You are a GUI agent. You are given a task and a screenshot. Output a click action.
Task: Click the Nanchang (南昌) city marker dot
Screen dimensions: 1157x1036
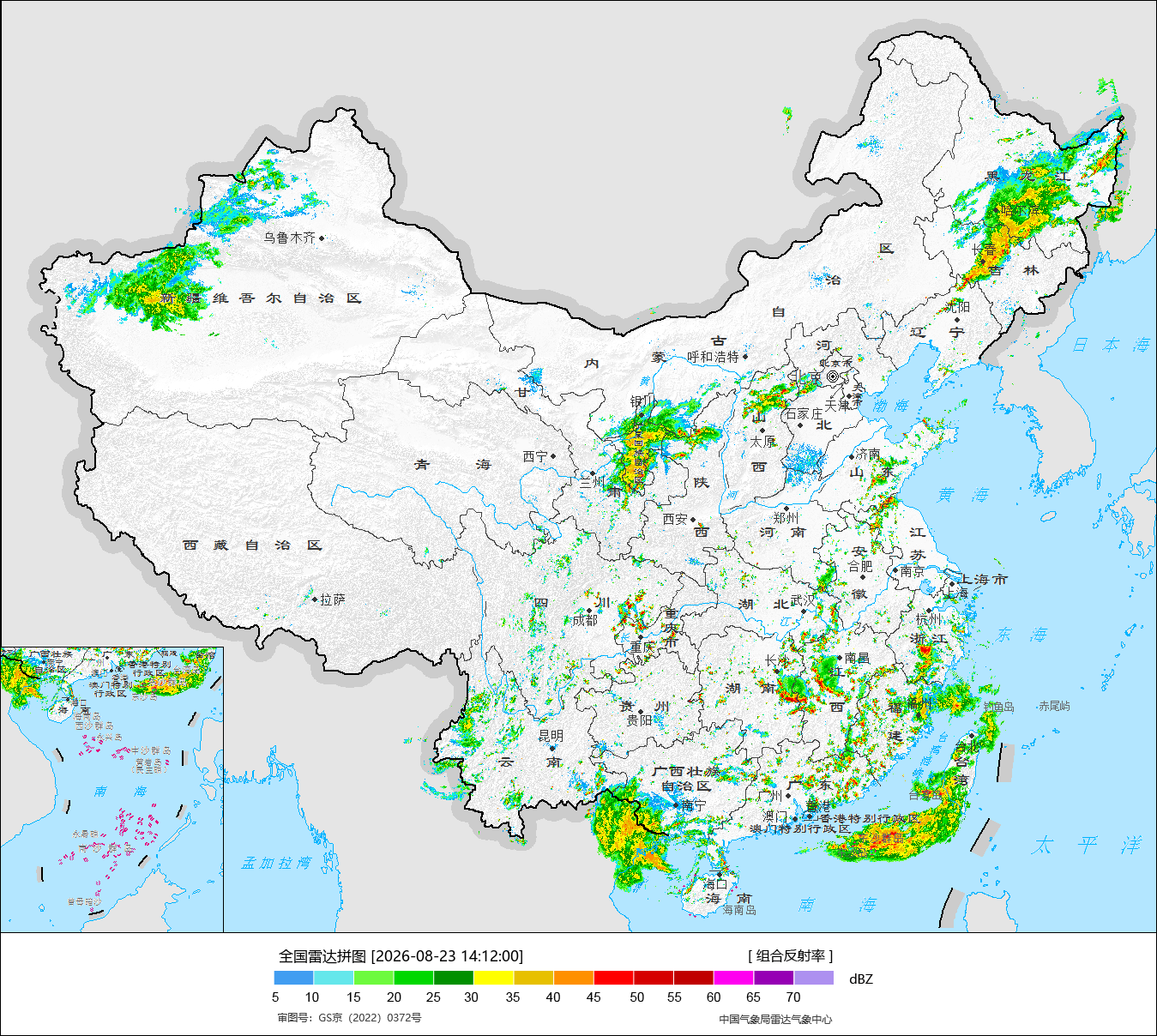point(840,658)
